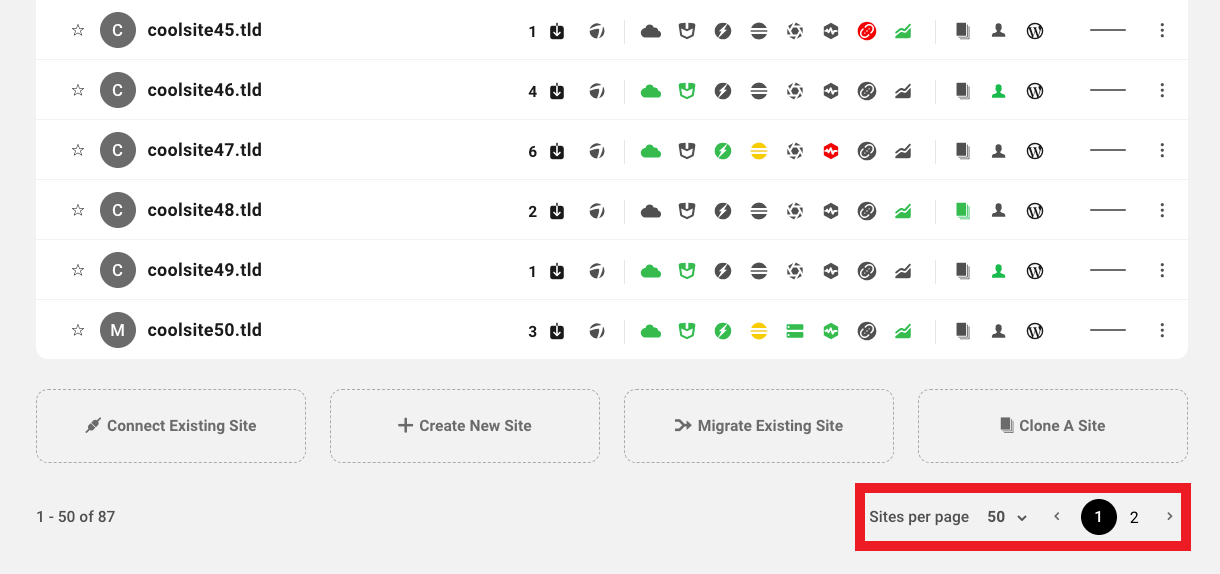
Task: Click the red broken link icon for coolsite45.tld
Action: point(867,31)
